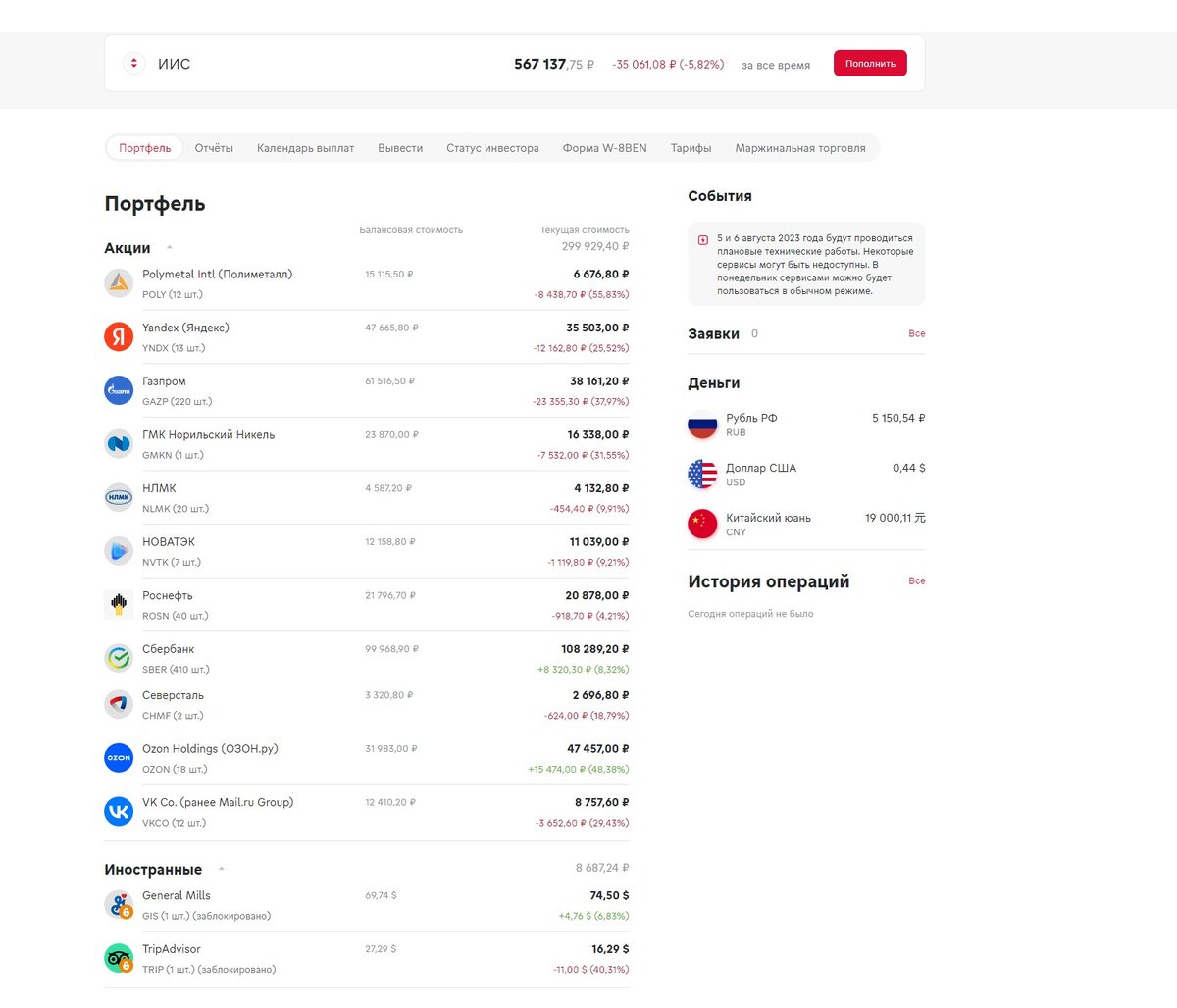Viewport: 1177px width, 1008px height.
Task: Open Polymetal Intl (Полиметалл) position
Action: [x=218, y=274]
